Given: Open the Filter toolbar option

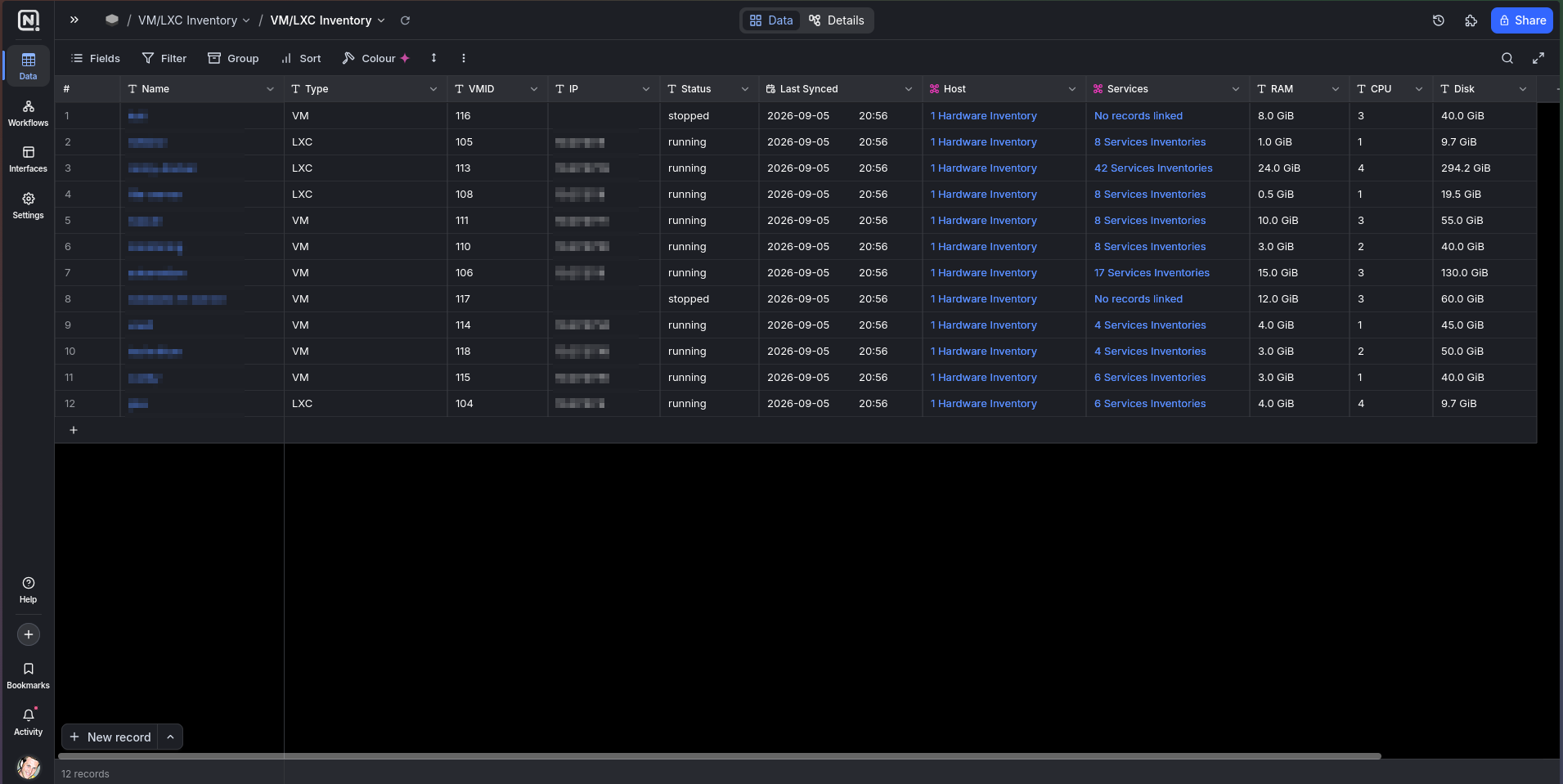Looking at the screenshot, I should [164, 58].
